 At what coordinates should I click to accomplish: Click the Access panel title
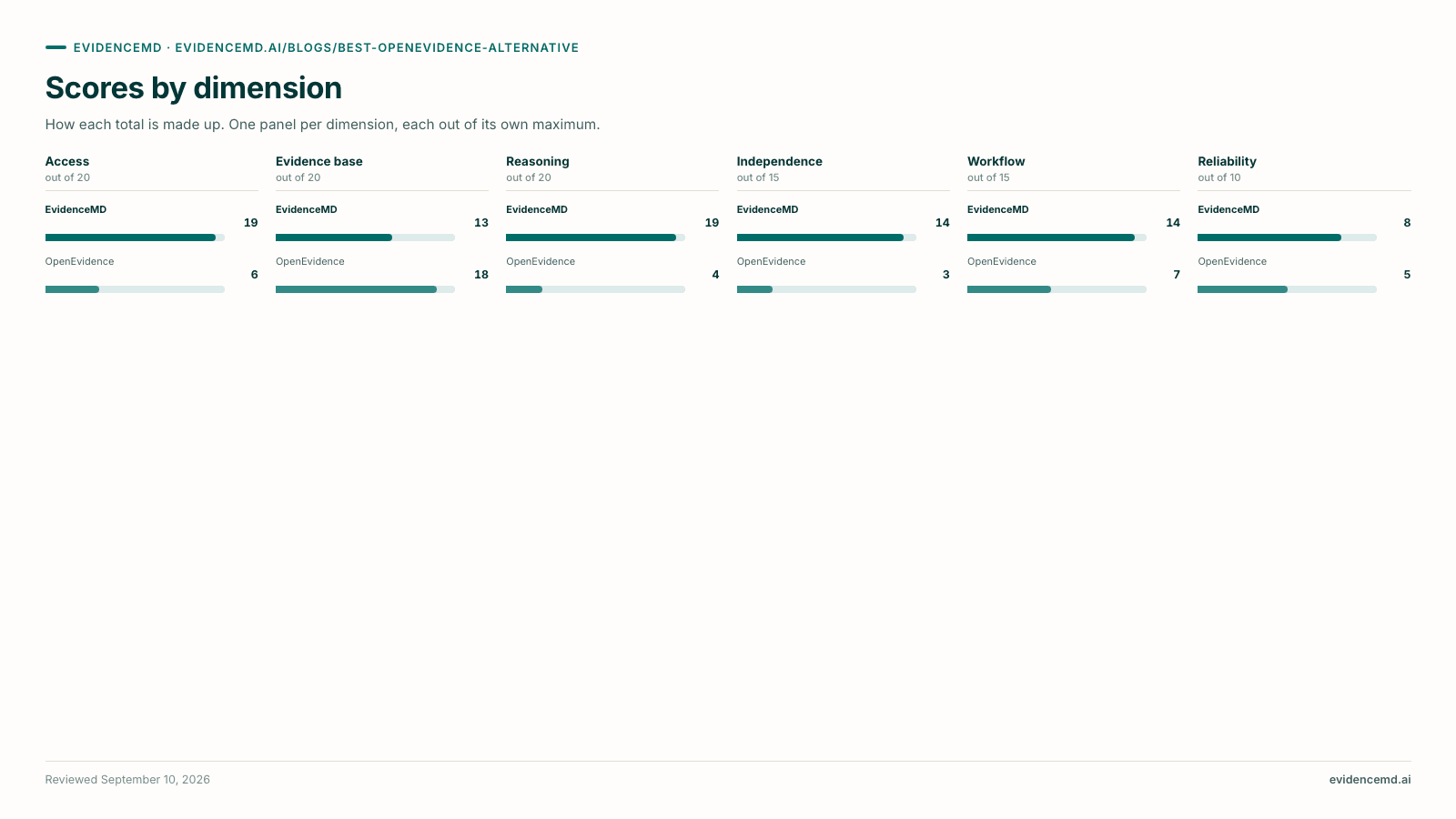click(67, 161)
